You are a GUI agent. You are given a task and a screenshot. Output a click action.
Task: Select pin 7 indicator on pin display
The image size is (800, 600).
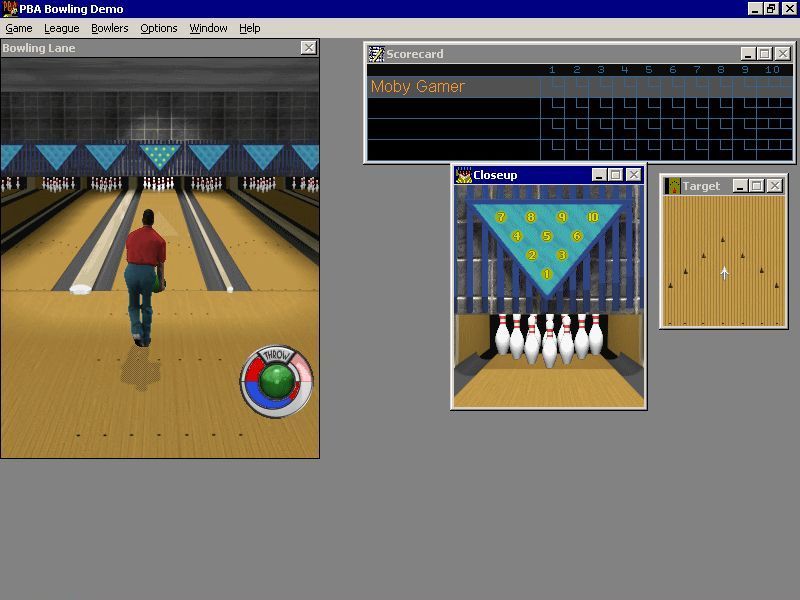pos(501,217)
